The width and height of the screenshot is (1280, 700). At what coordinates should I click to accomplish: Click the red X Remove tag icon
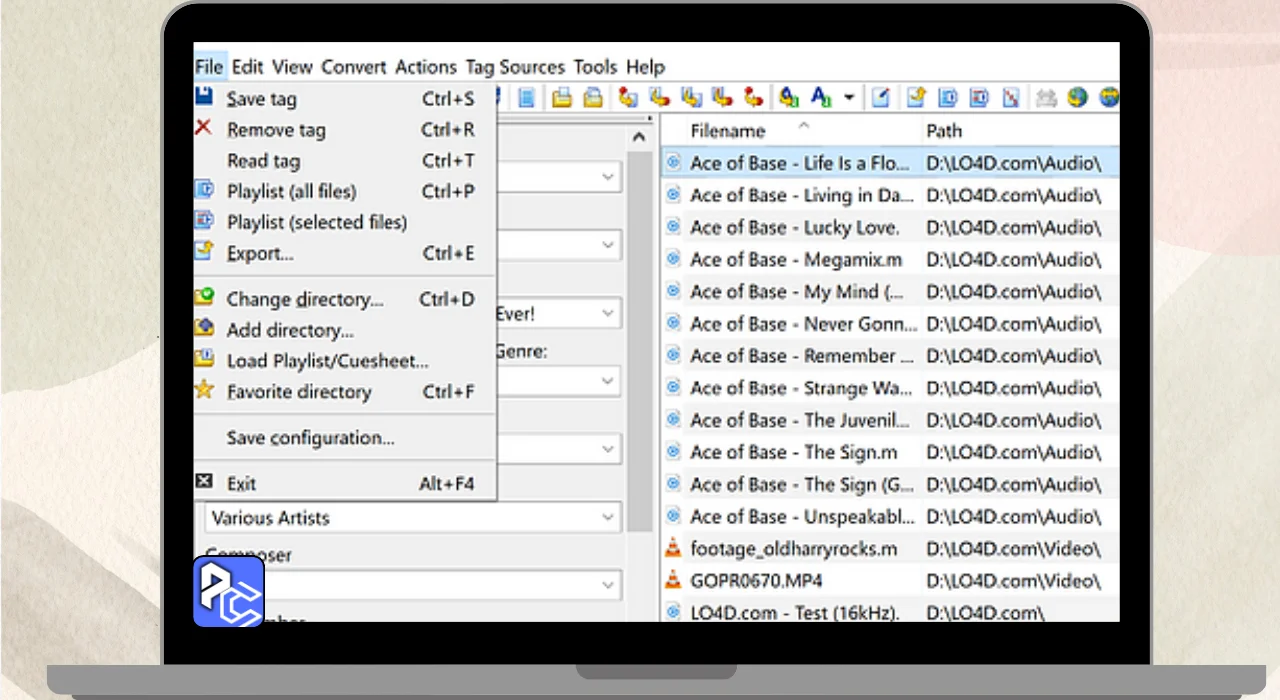coord(204,129)
